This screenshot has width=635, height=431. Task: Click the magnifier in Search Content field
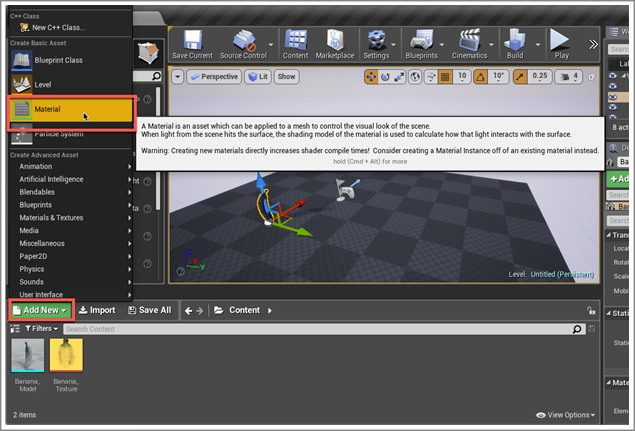pyautogui.click(x=577, y=329)
